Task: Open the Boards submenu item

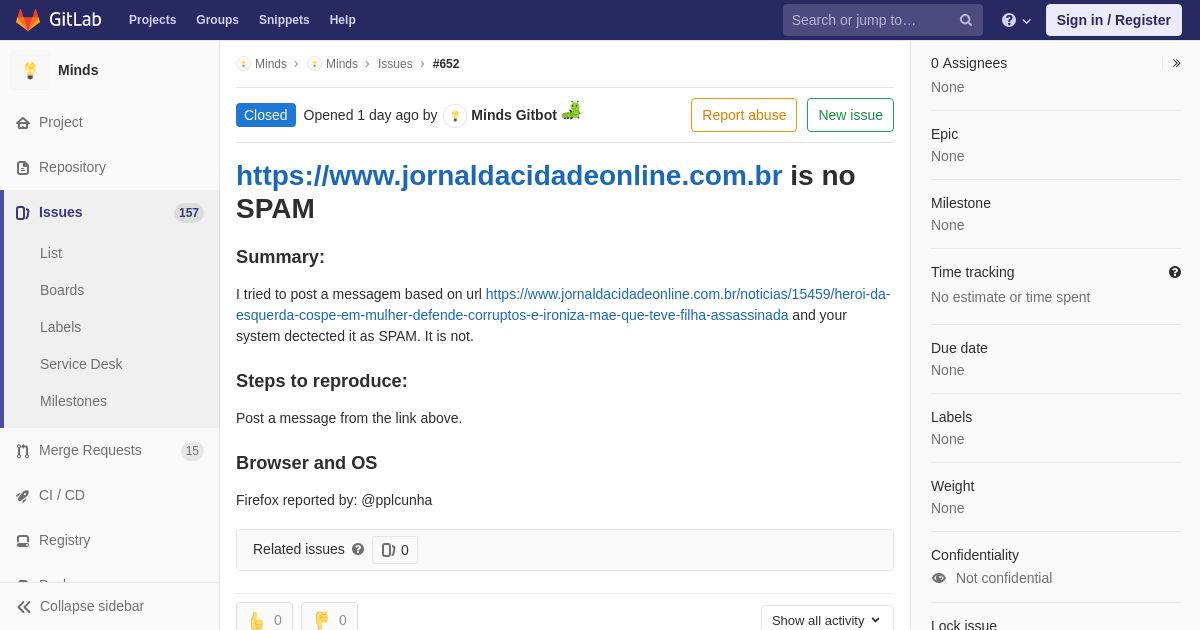Action: [x=62, y=290]
